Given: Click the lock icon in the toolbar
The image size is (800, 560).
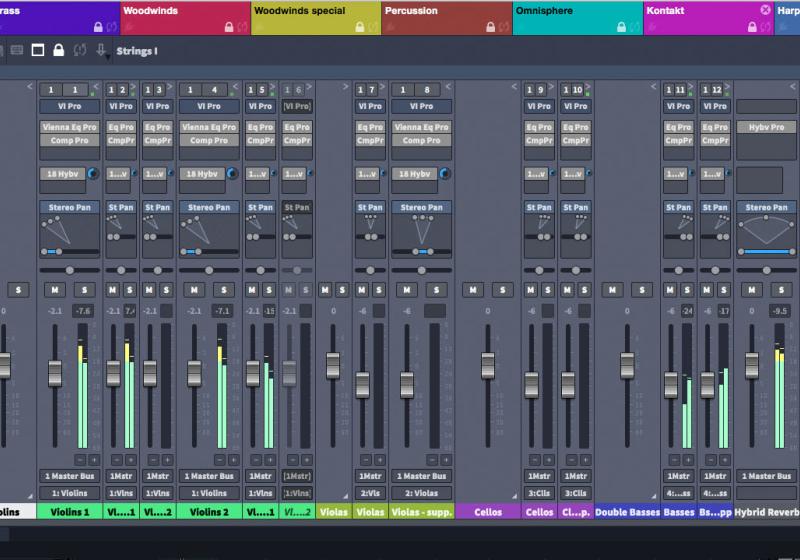Looking at the screenshot, I should point(59,50).
